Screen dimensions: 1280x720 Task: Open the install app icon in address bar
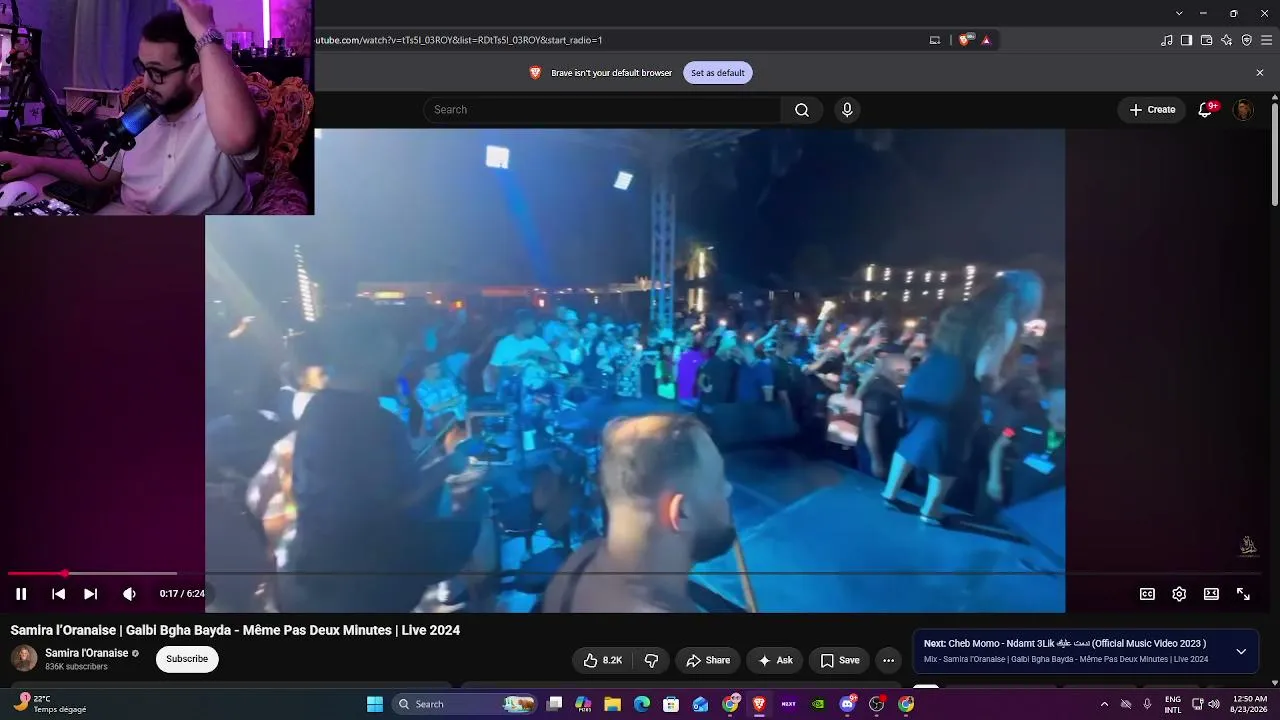point(935,40)
